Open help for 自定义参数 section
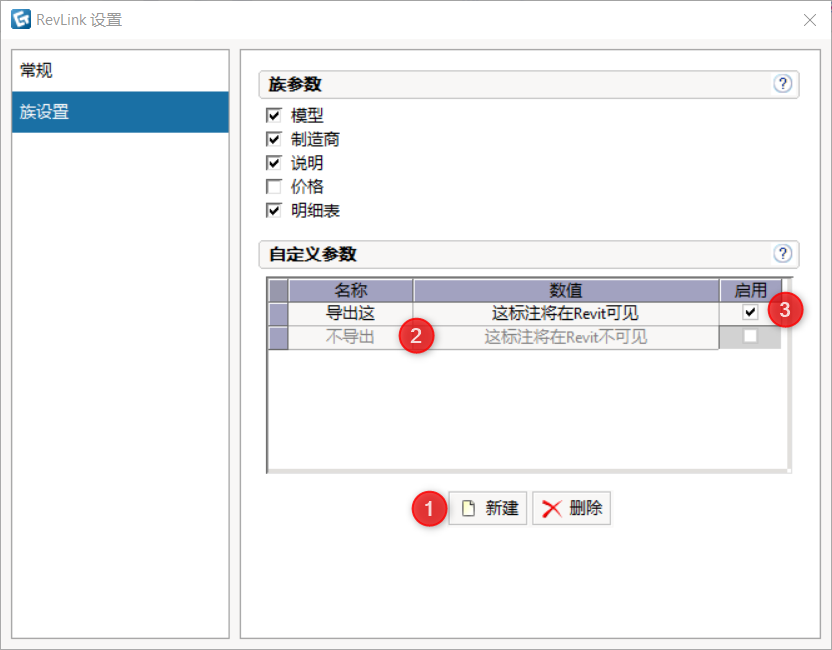Screen dimensions: 832x650 coord(783,254)
